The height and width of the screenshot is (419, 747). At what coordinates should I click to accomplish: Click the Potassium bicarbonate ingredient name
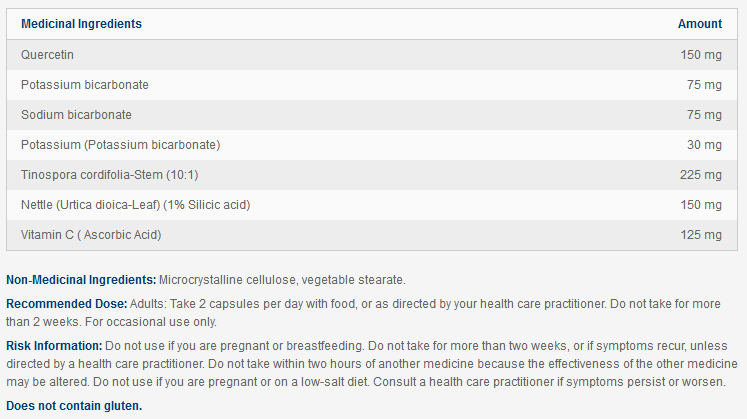pyautogui.click(x=84, y=85)
